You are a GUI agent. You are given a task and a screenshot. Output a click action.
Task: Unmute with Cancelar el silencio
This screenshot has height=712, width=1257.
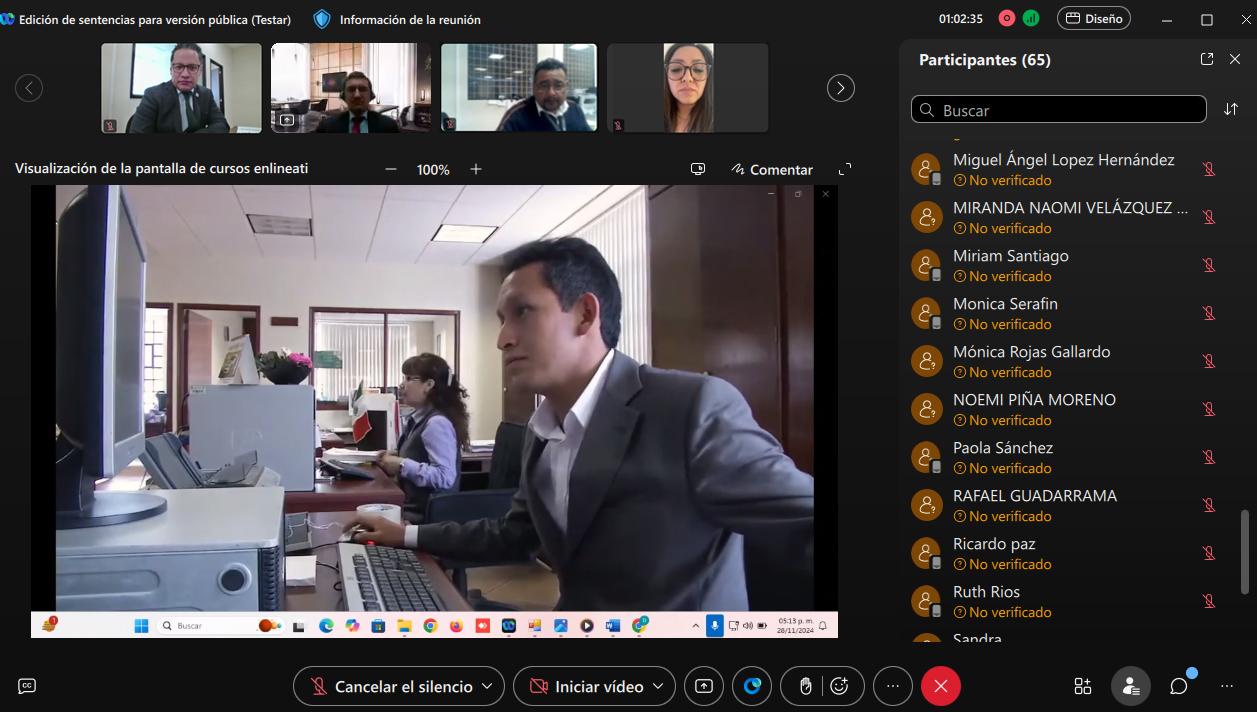coord(392,686)
